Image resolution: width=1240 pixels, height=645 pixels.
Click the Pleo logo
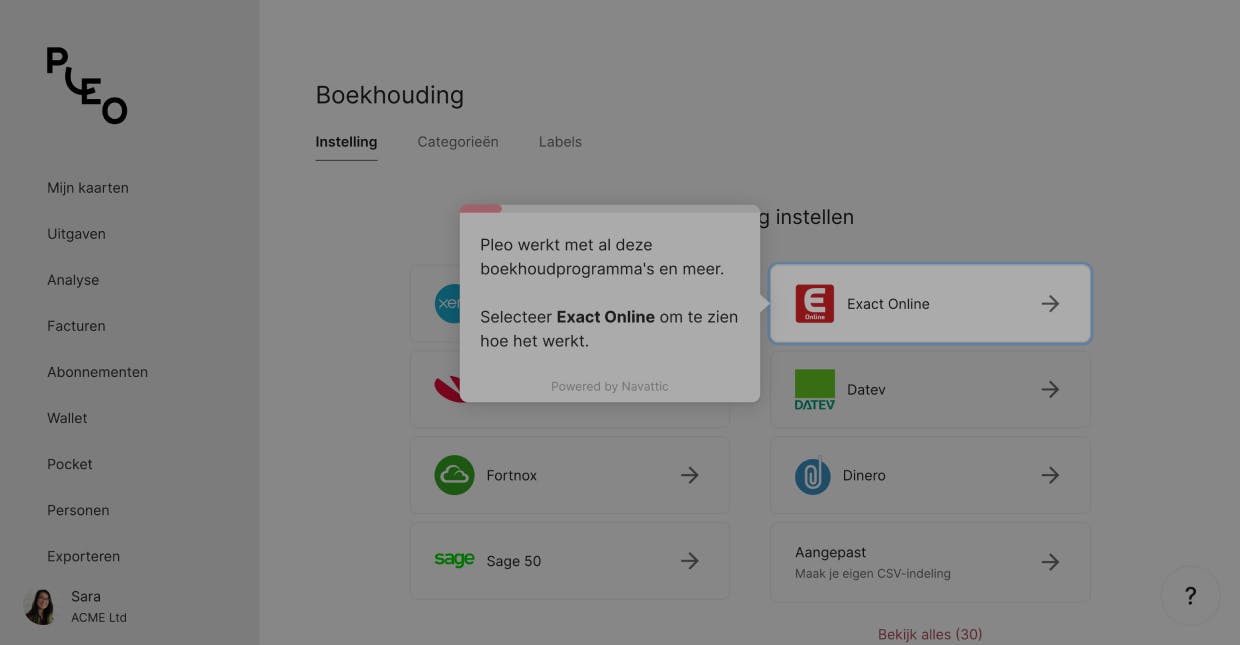(87, 86)
